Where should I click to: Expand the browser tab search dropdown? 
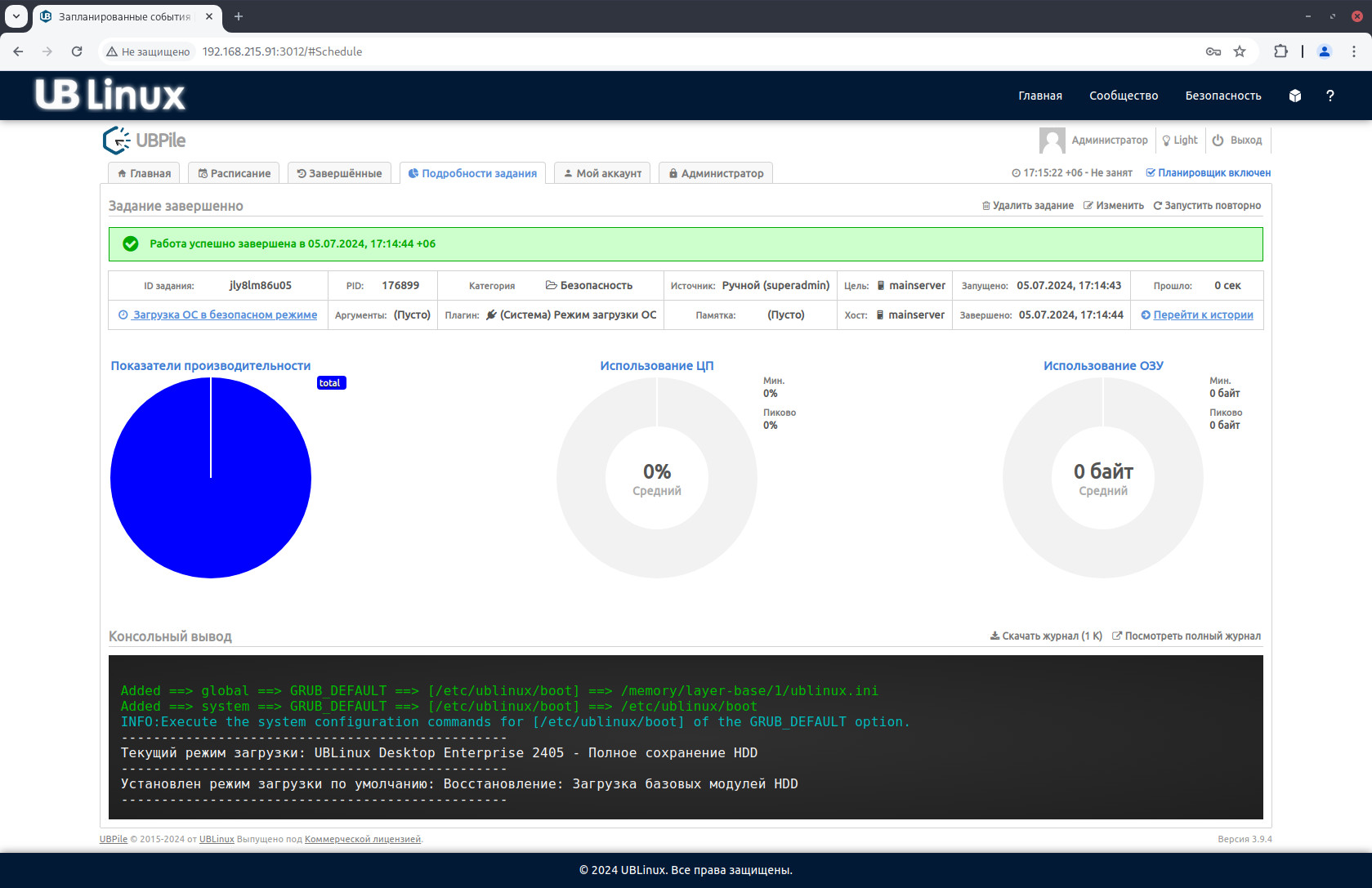click(x=16, y=16)
